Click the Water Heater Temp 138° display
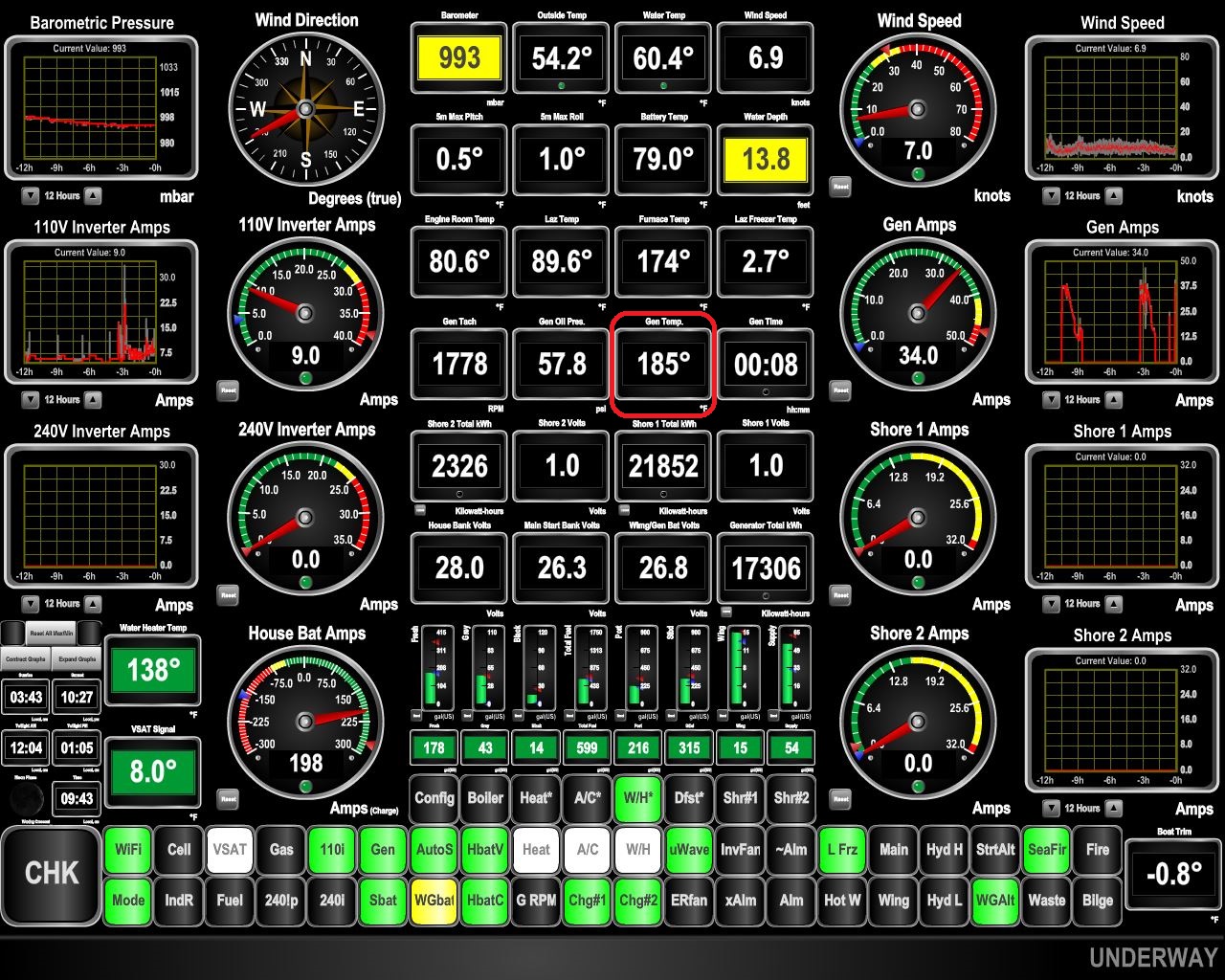The image size is (1225, 980). 153,670
